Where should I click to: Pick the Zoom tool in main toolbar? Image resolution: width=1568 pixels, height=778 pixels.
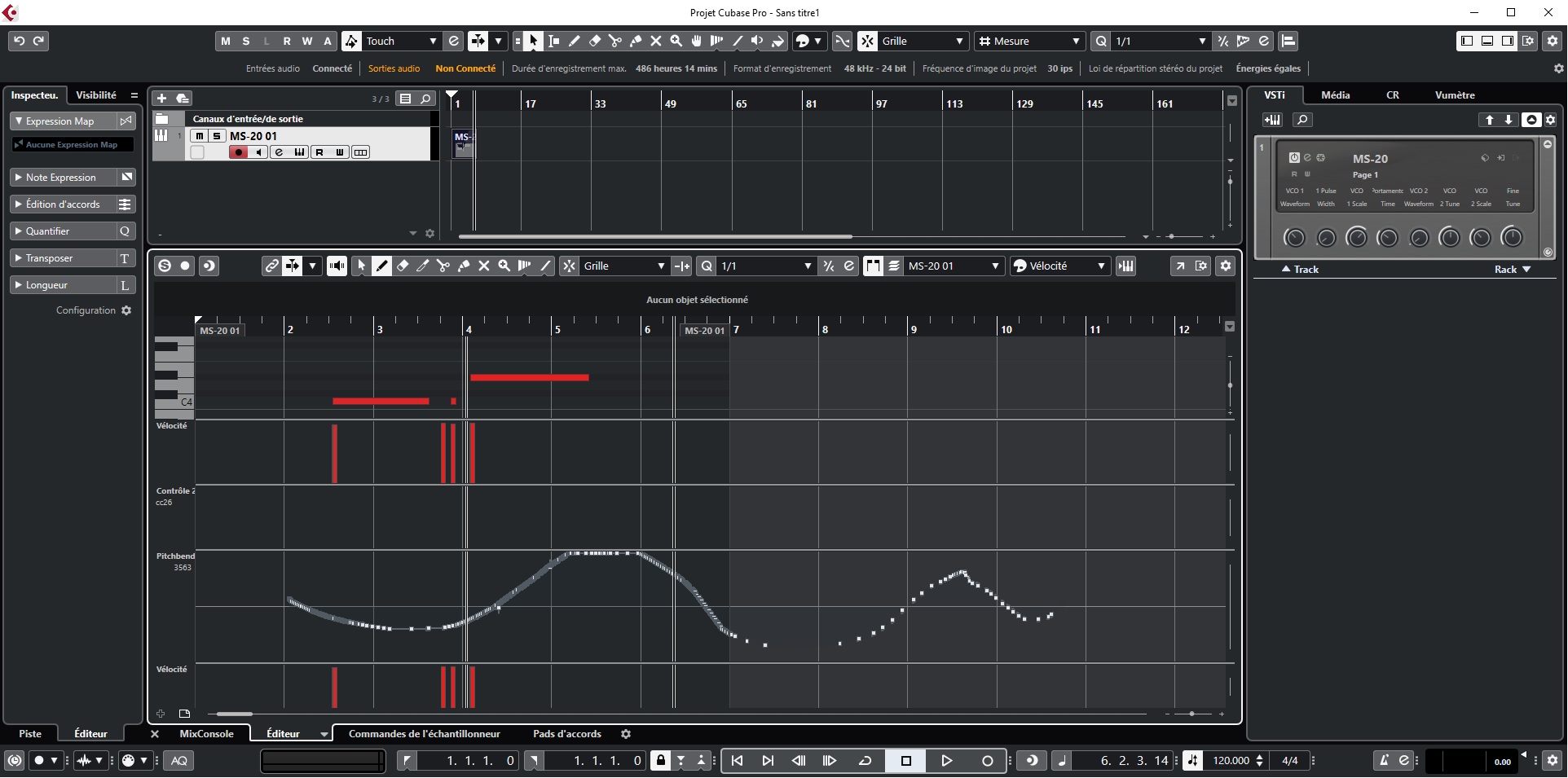pos(676,41)
